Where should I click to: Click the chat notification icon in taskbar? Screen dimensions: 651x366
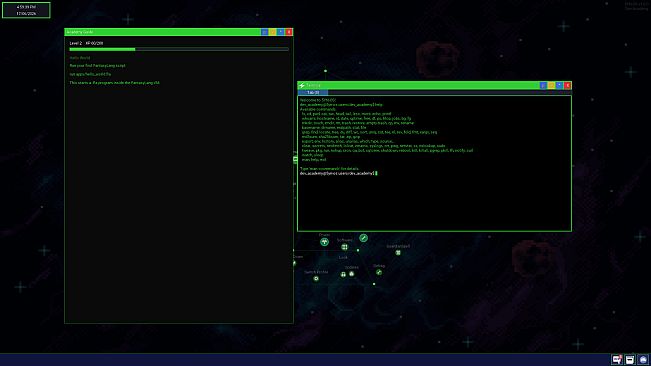[x=617, y=359]
